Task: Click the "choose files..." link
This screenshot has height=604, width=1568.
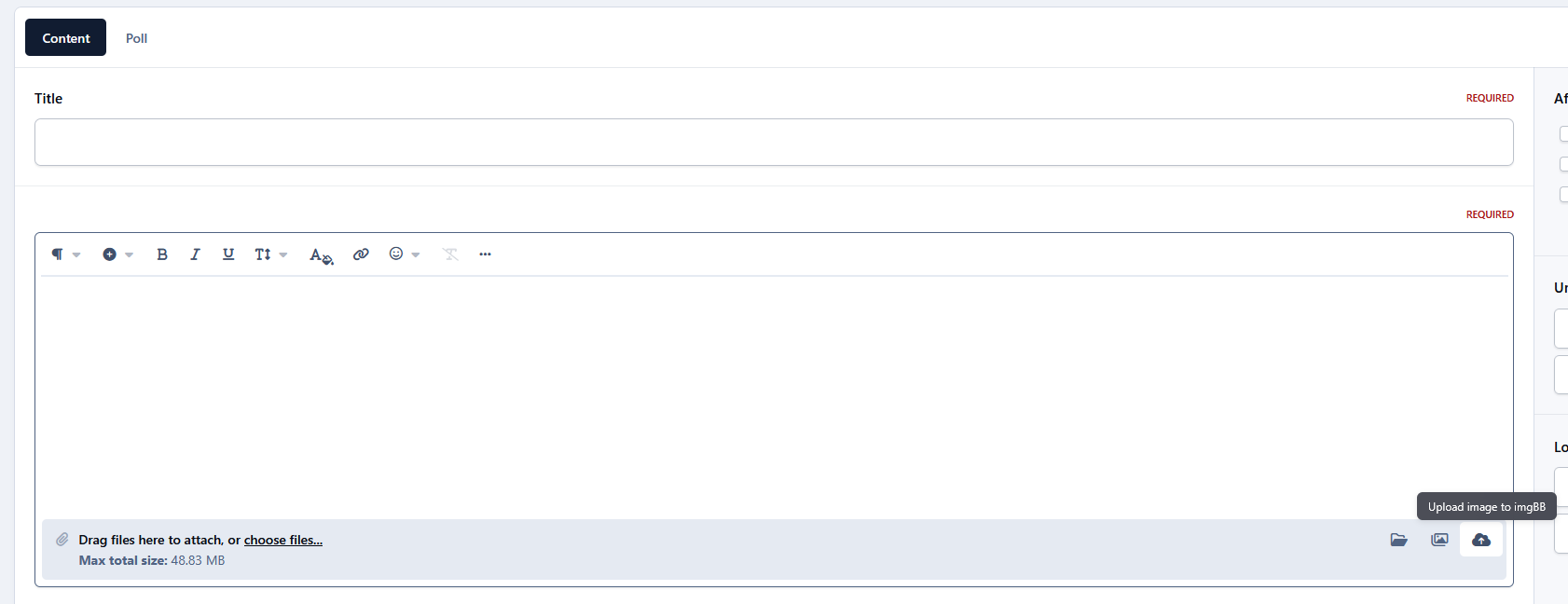Action: coord(283,541)
